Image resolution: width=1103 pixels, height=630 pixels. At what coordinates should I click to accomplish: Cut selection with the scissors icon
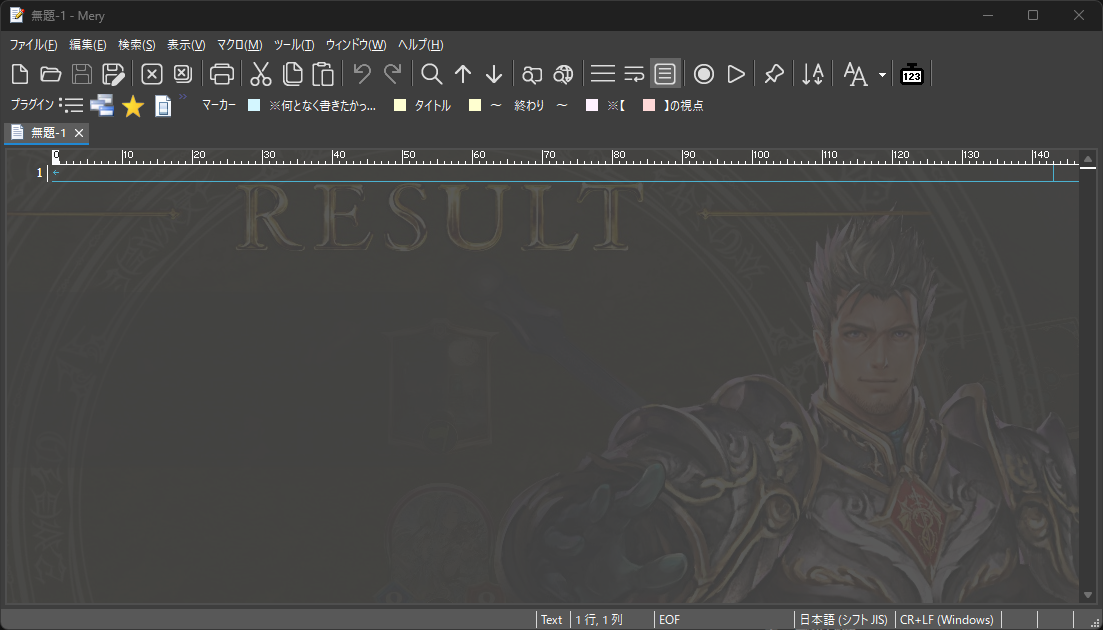tap(261, 74)
